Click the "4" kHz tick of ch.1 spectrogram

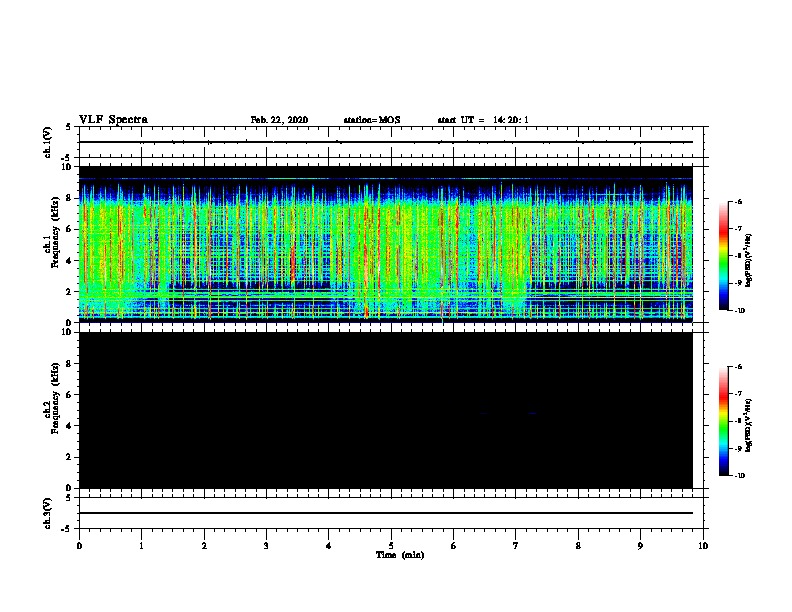pyautogui.click(x=69, y=261)
